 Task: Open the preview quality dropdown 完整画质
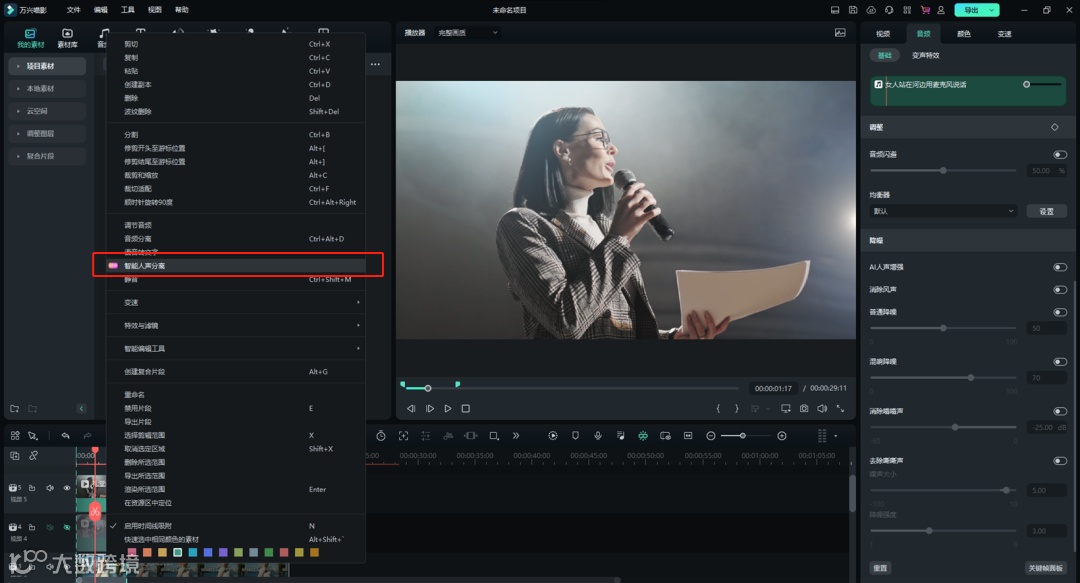(468, 32)
